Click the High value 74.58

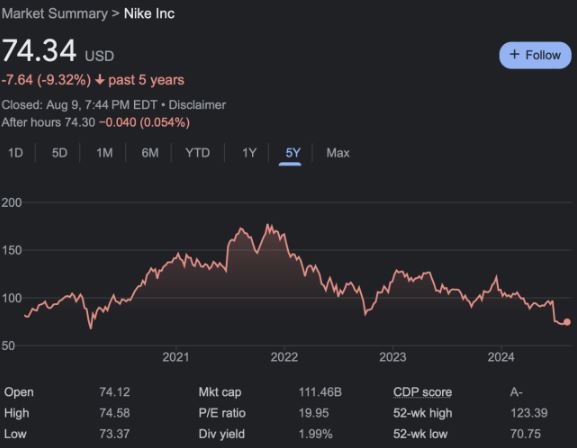pos(114,413)
